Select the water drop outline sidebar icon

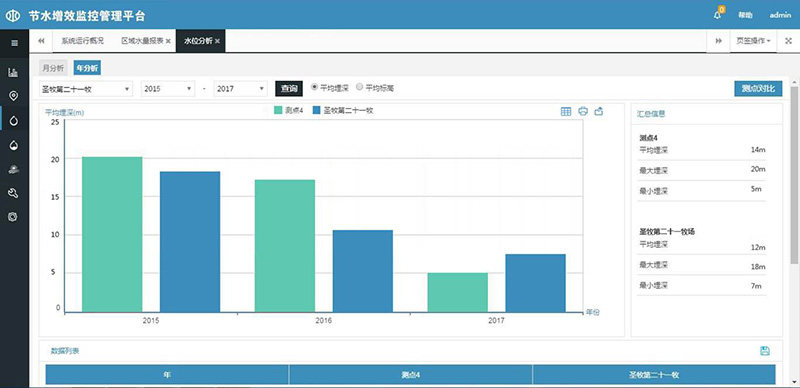pos(14,120)
